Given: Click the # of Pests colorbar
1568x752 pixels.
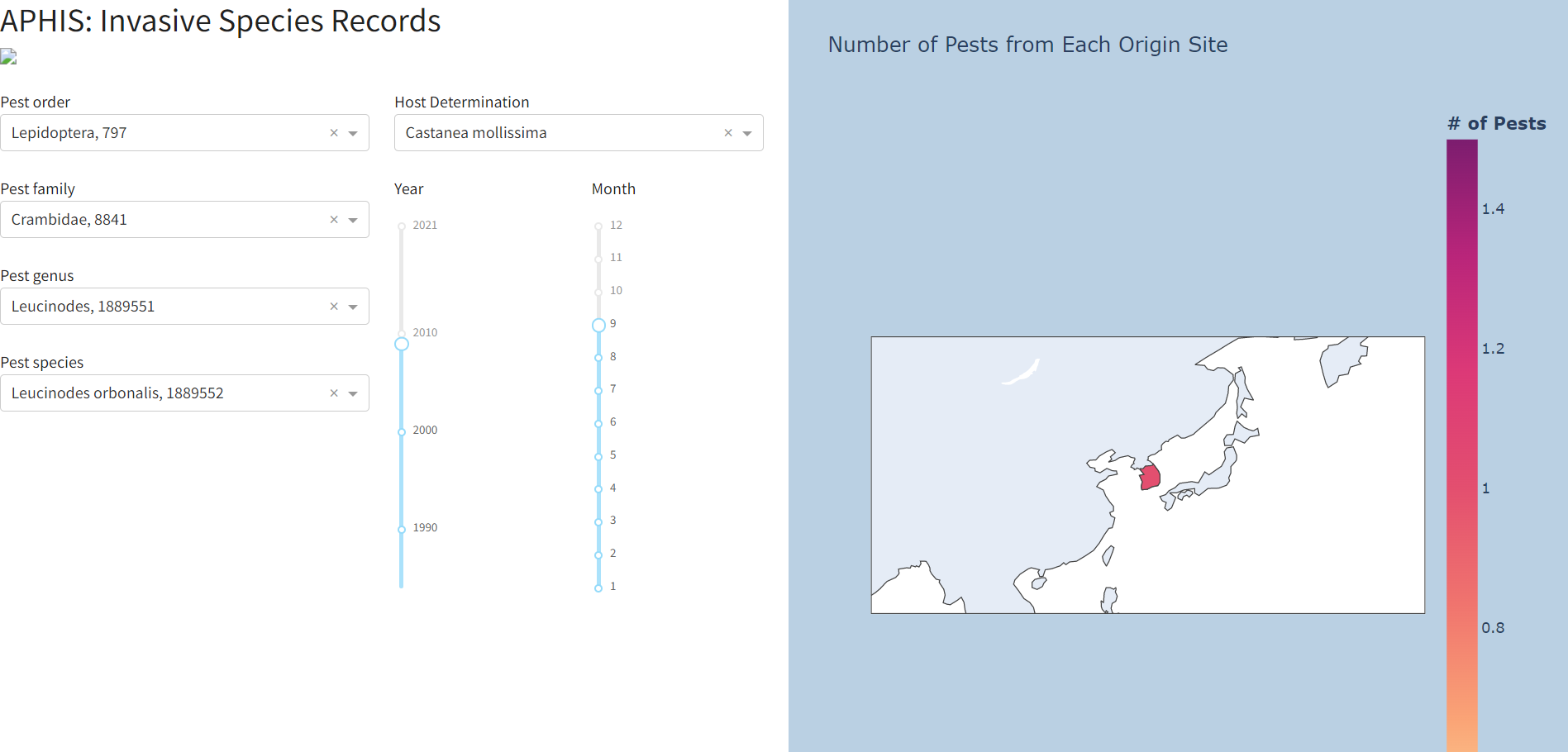Looking at the screenshot, I should pyautogui.click(x=1461, y=413).
